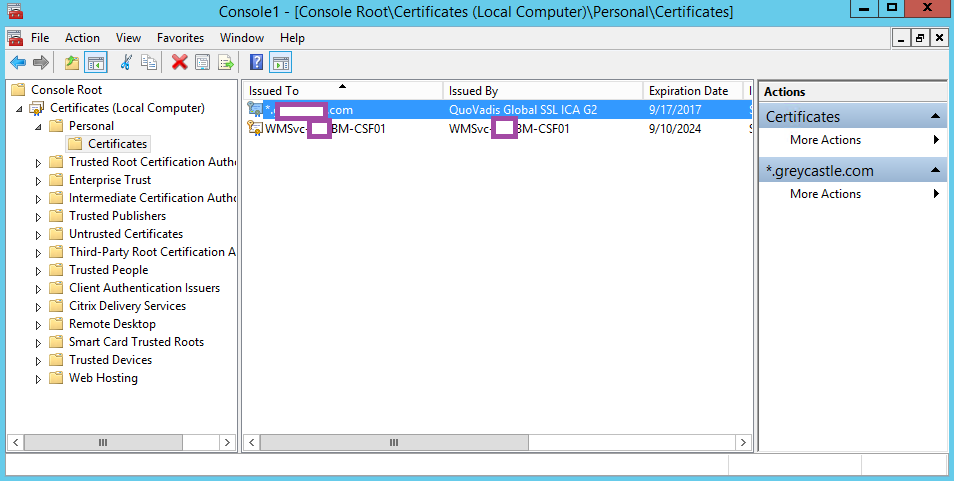Select the Certificates subfolder under Personal
The height and width of the screenshot is (481, 954).
(x=117, y=144)
